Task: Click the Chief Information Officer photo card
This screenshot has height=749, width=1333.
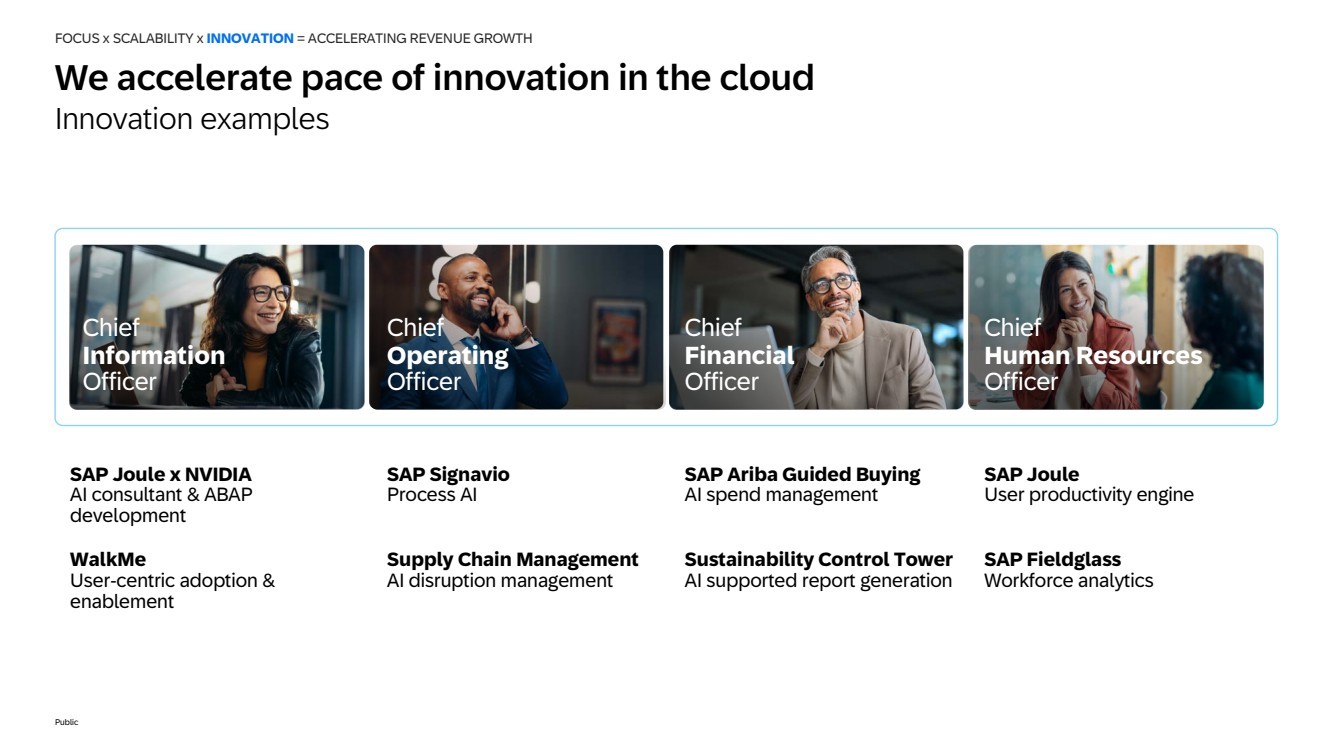Action: pos(216,327)
